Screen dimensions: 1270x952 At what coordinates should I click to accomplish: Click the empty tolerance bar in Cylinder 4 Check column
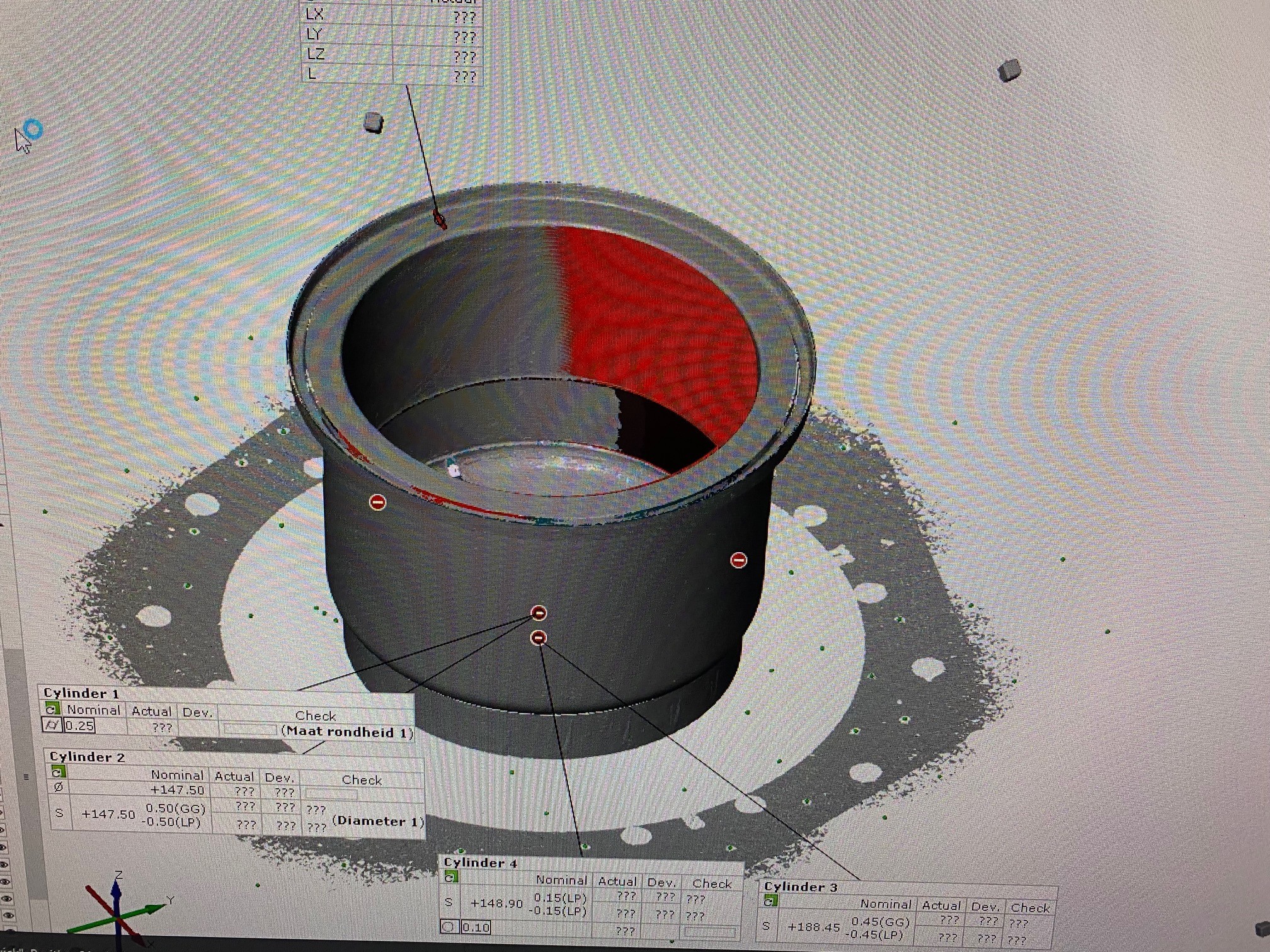[x=709, y=931]
